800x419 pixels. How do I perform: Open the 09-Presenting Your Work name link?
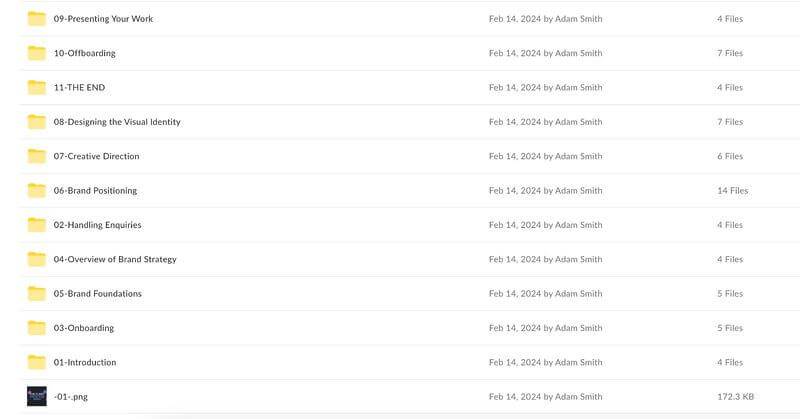(x=103, y=19)
